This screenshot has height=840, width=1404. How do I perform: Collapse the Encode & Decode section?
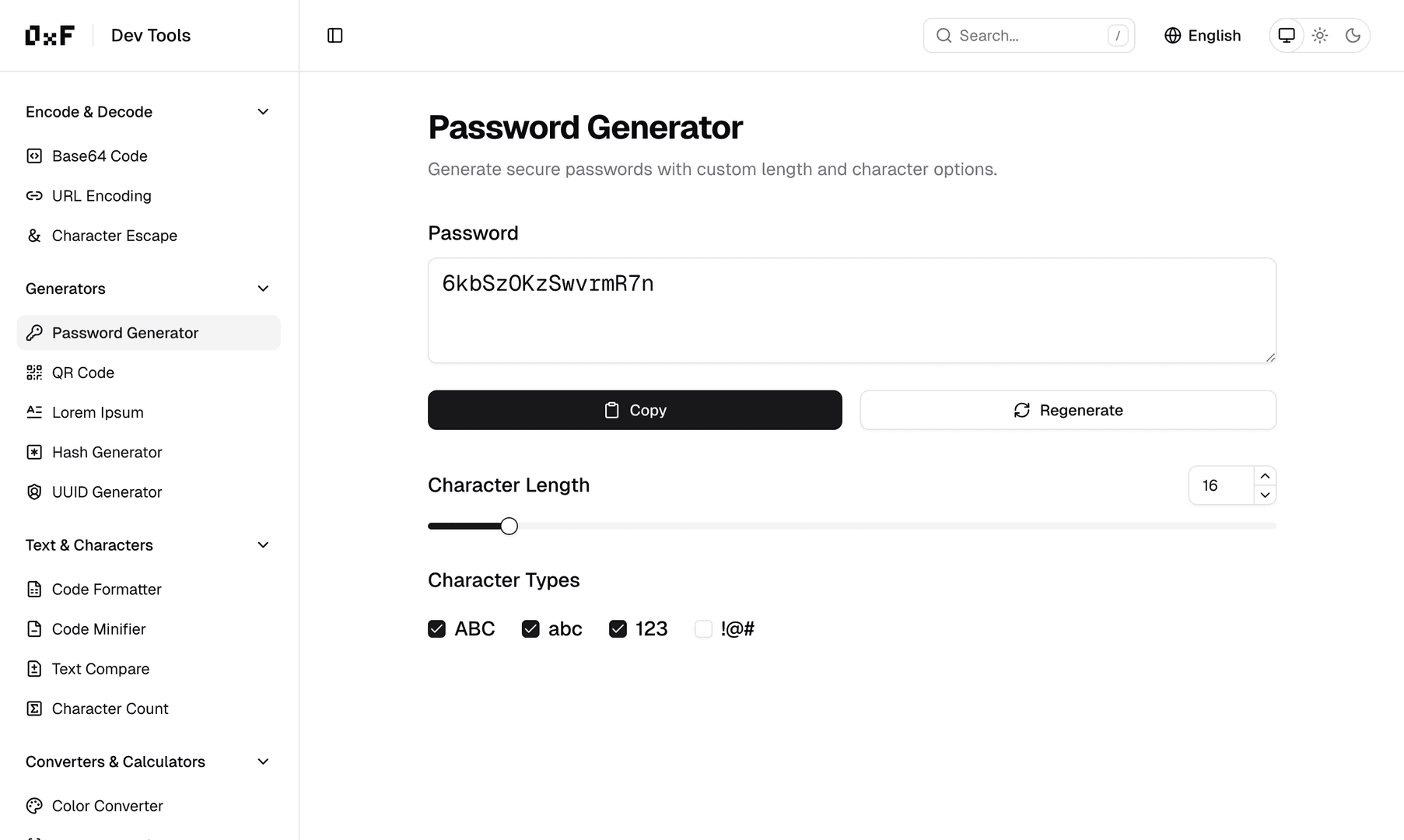(x=263, y=112)
